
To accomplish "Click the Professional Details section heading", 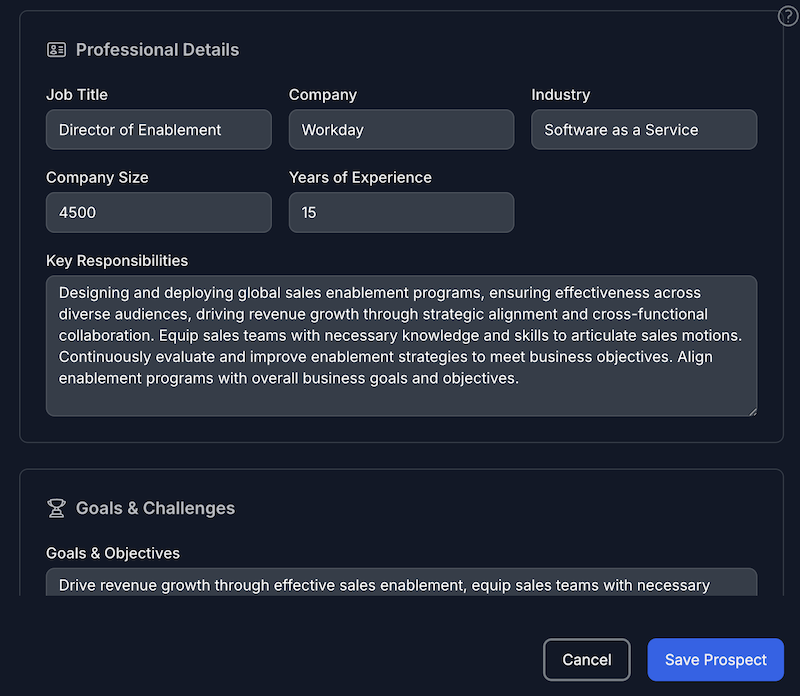I will [157, 49].
